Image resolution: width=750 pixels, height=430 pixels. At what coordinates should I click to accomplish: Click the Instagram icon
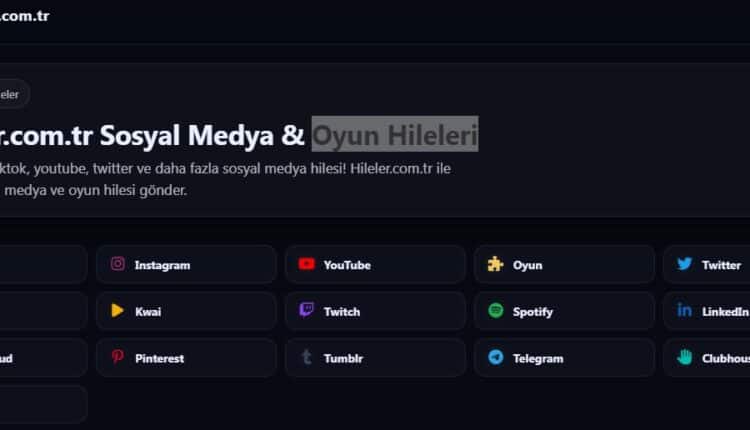pyautogui.click(x=118, y=265)
